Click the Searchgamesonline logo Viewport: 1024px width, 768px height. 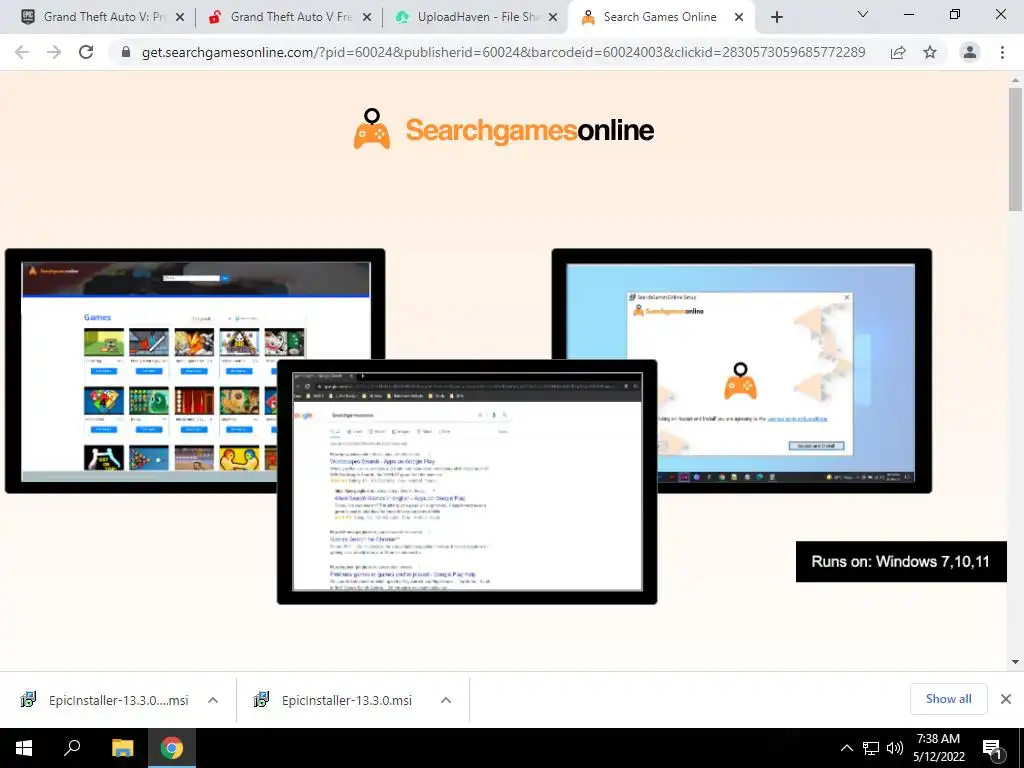[x=504, y=129]
